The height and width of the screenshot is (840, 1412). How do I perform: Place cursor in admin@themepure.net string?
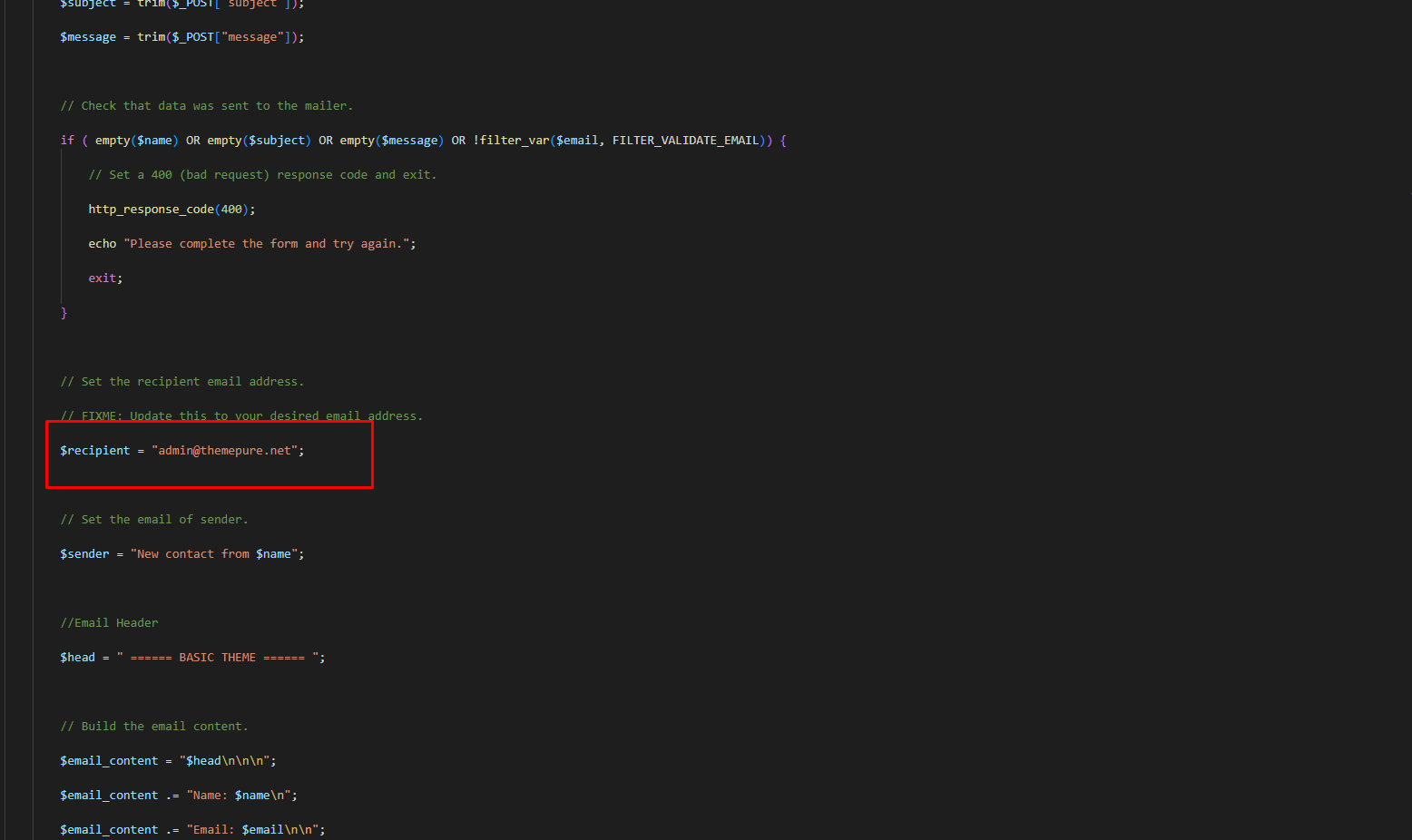pos(227,451)
